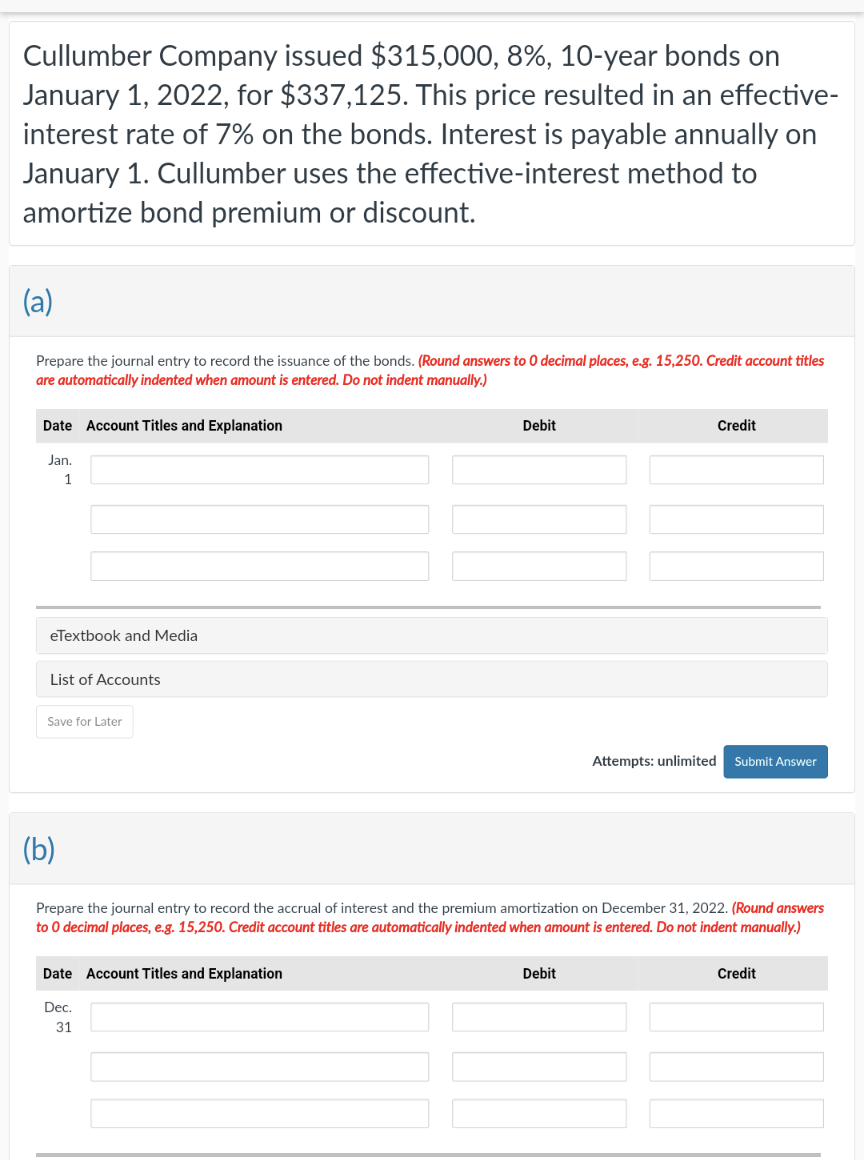Click the third account title field in part (a)
This screenshot has height=1160, width=864.
(259, 565)
